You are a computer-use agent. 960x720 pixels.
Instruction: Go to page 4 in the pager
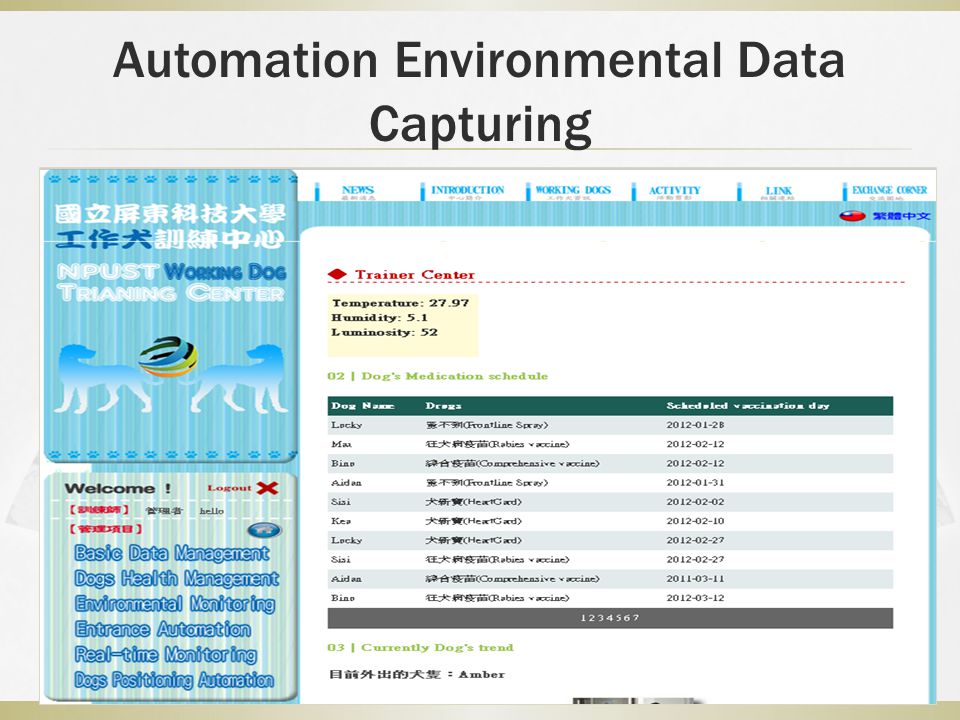pos(609,618)
